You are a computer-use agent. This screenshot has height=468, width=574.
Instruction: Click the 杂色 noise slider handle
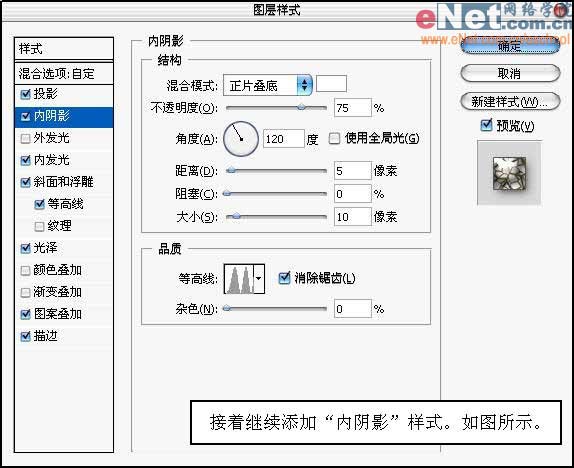point(227,308)
